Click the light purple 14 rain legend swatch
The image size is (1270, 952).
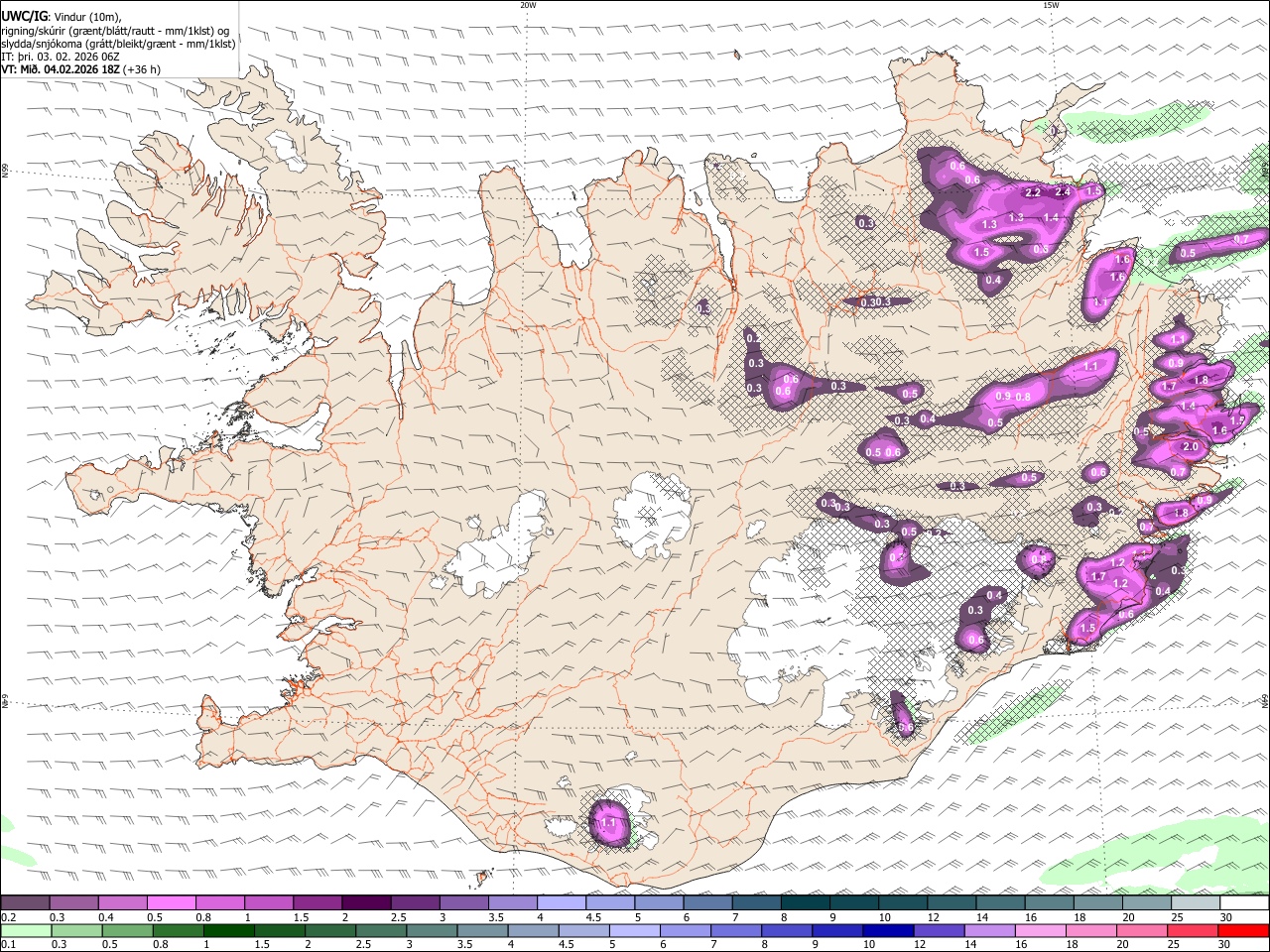988,931
